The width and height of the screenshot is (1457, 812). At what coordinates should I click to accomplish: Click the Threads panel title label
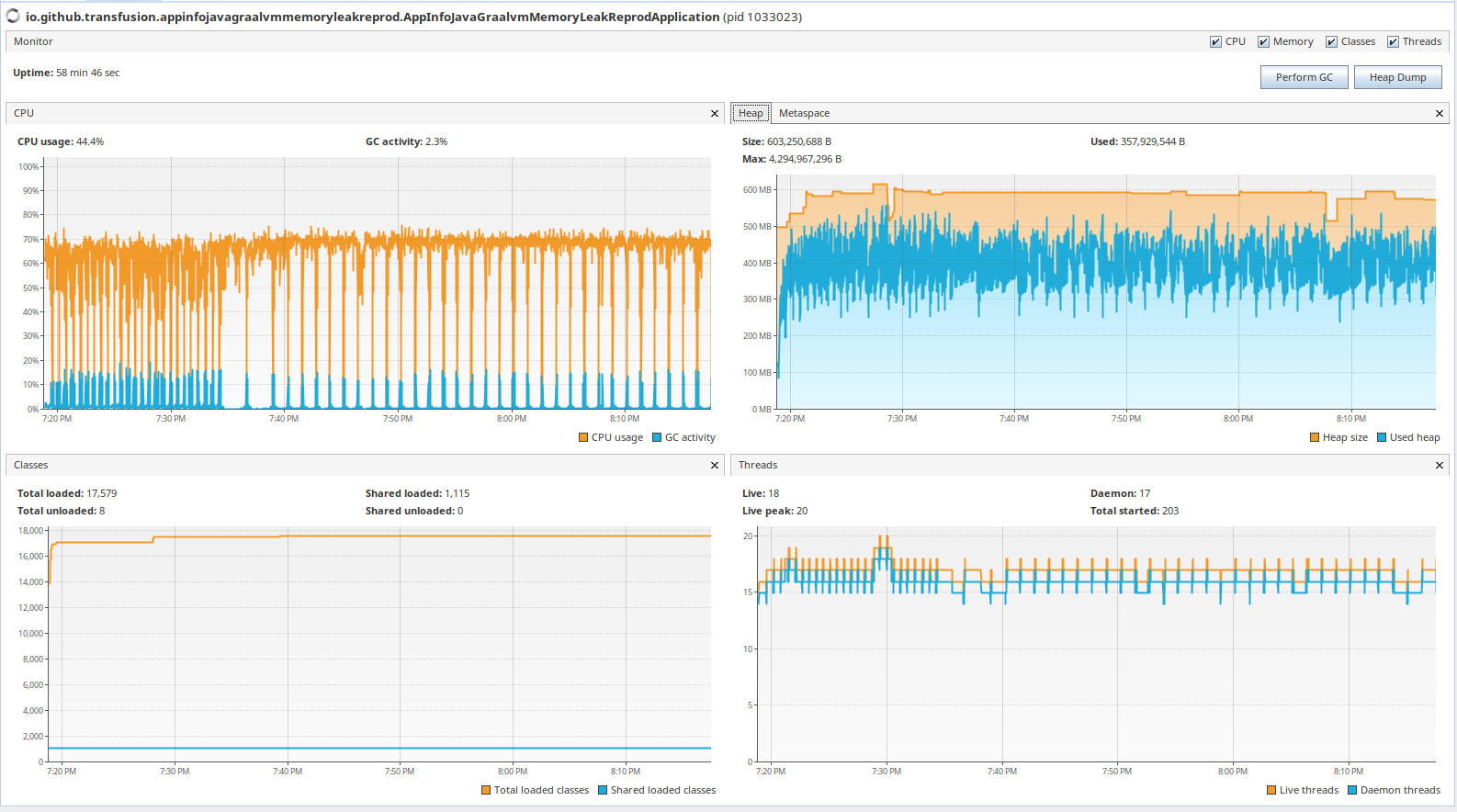[758, 465]
